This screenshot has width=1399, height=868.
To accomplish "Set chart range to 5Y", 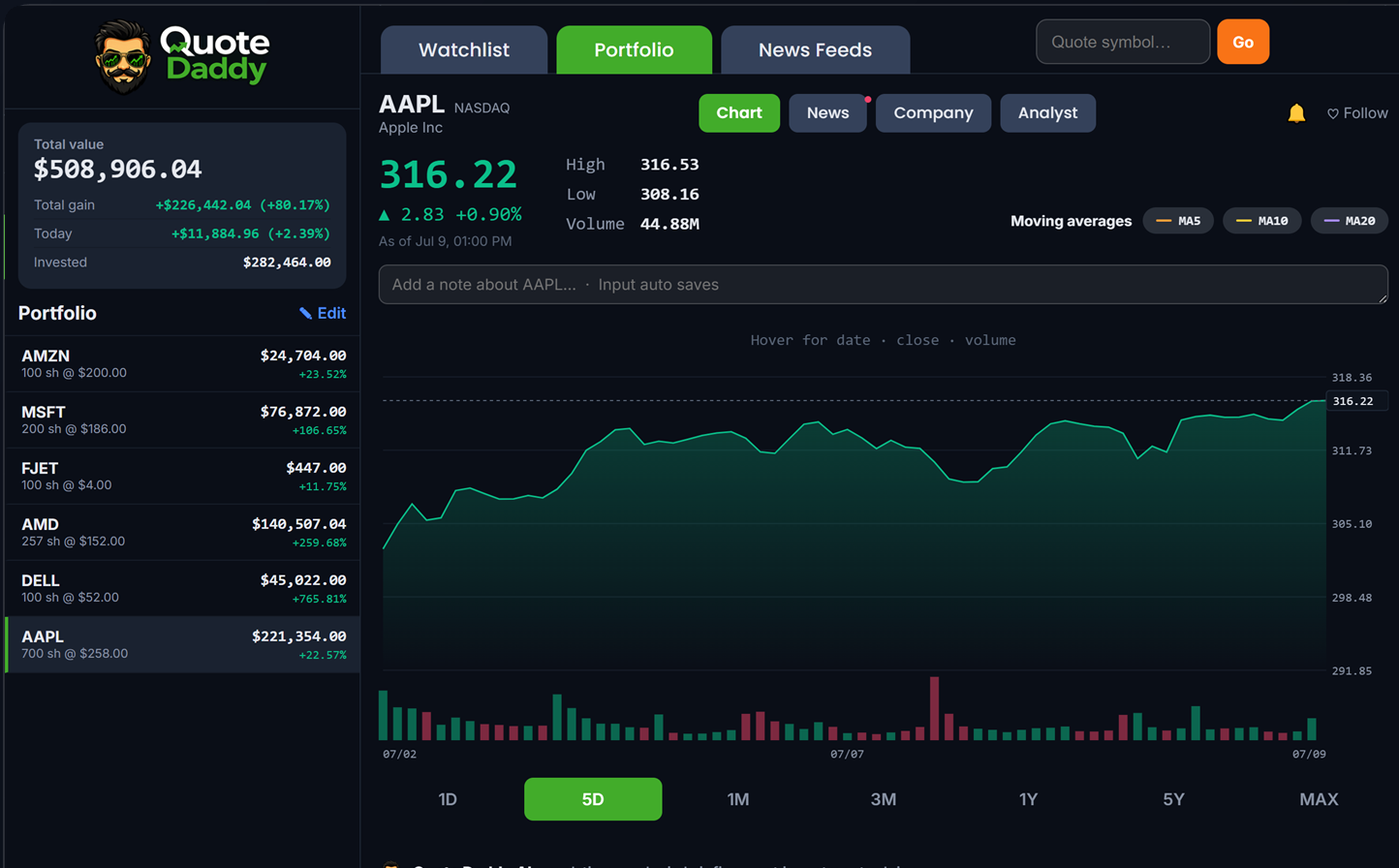I will pos(1173,799).
